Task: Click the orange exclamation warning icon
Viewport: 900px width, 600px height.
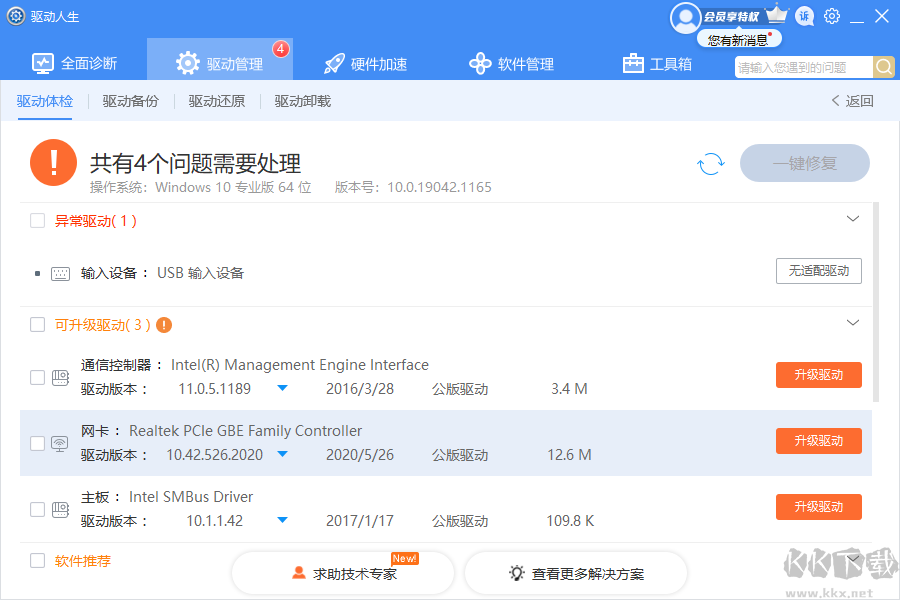Action: pos(53,162)
